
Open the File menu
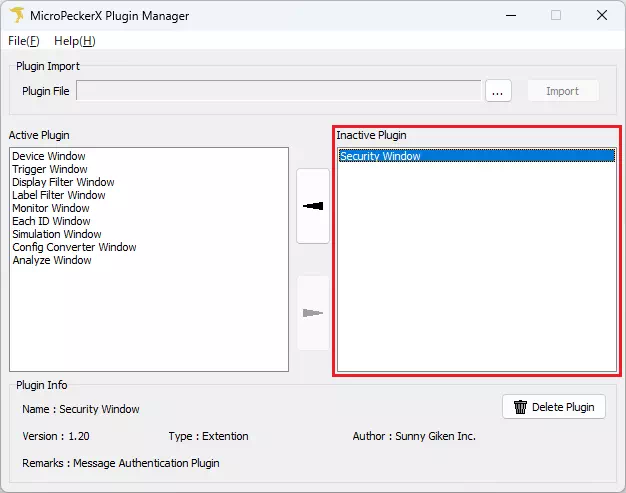(x=24, y=41)
